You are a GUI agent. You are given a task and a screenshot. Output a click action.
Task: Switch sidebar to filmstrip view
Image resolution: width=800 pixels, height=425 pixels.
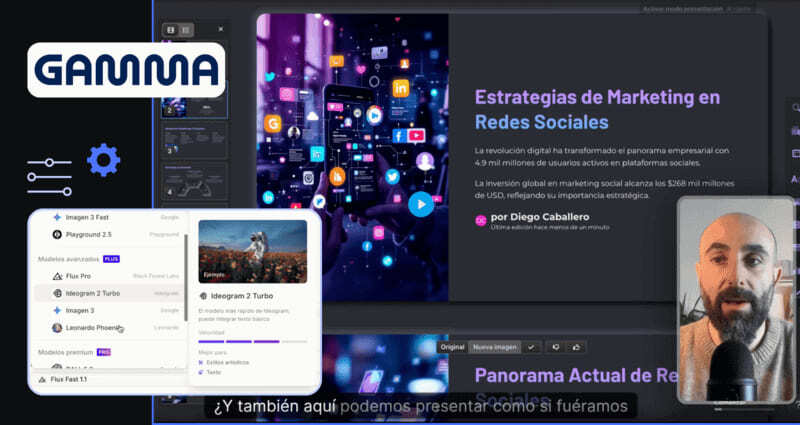click(170, 30)
